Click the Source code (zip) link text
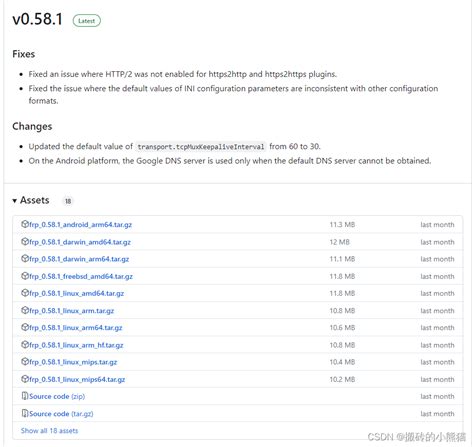474x447 pixels. 57,396
